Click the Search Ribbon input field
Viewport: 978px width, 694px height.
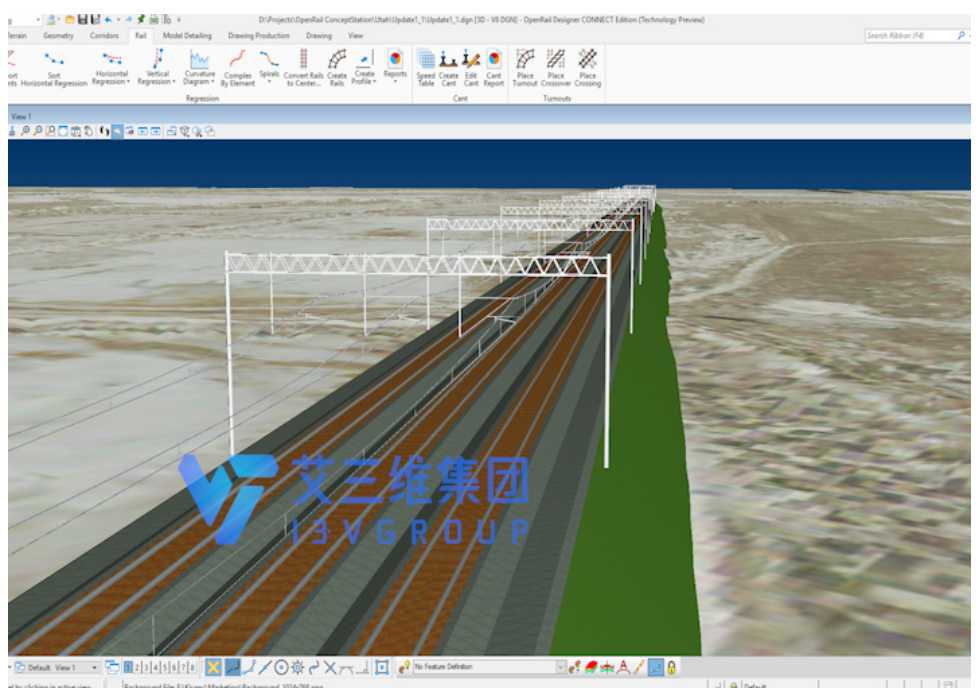[x=911, y=36]
